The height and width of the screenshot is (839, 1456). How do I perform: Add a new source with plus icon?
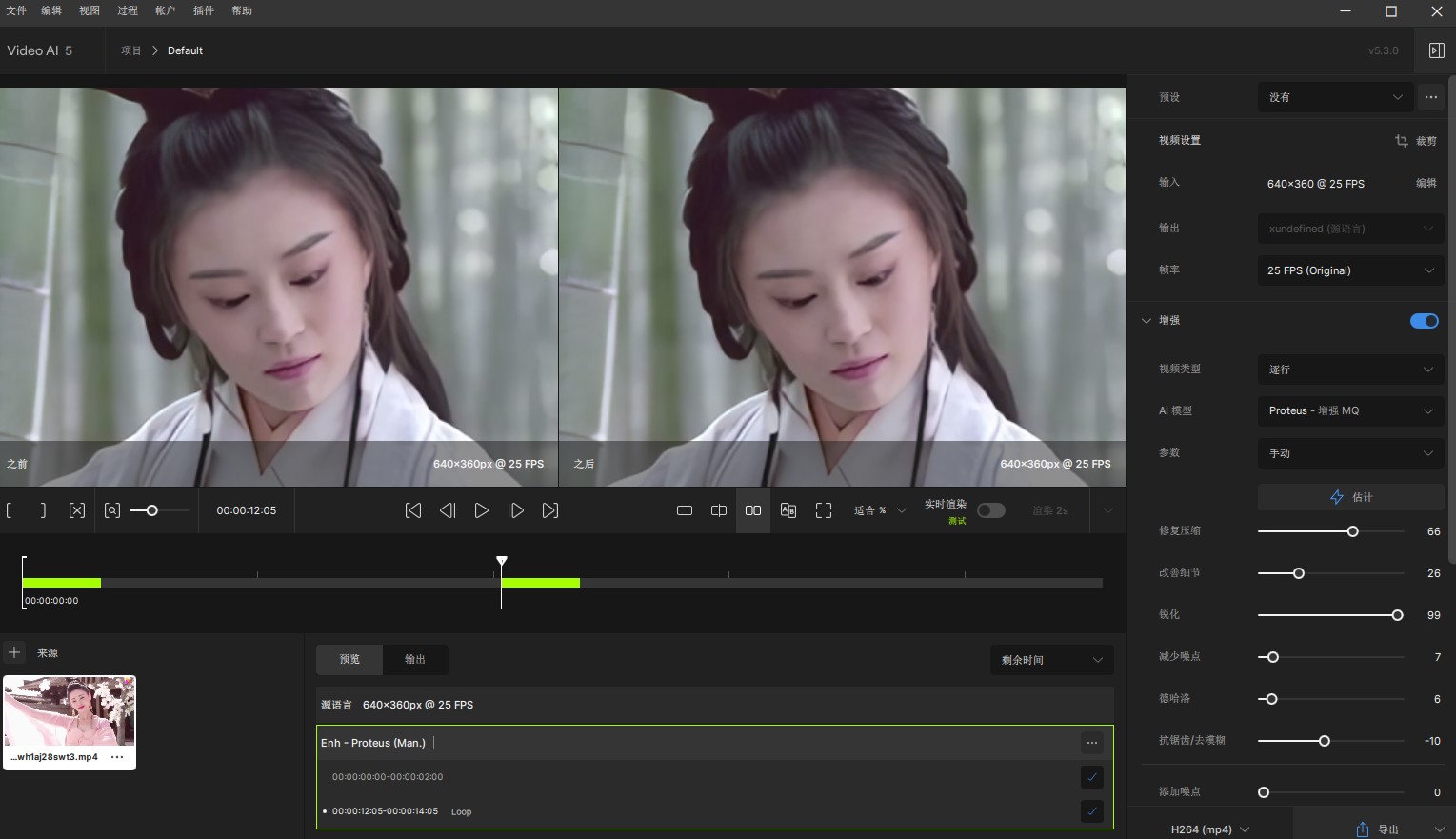click(14, 652)
